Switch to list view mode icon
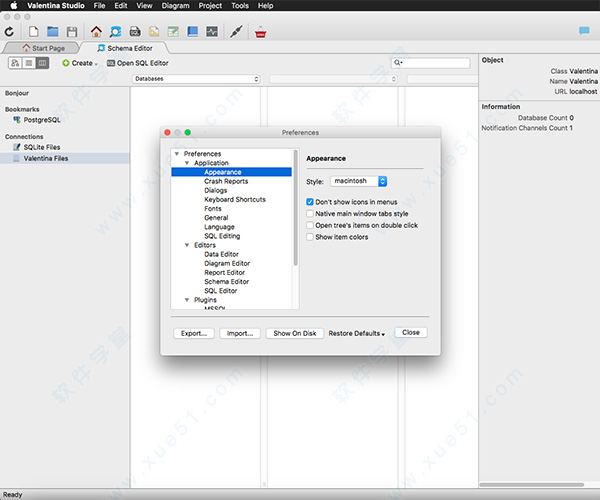The image size is (600, 500). [29, 63]
